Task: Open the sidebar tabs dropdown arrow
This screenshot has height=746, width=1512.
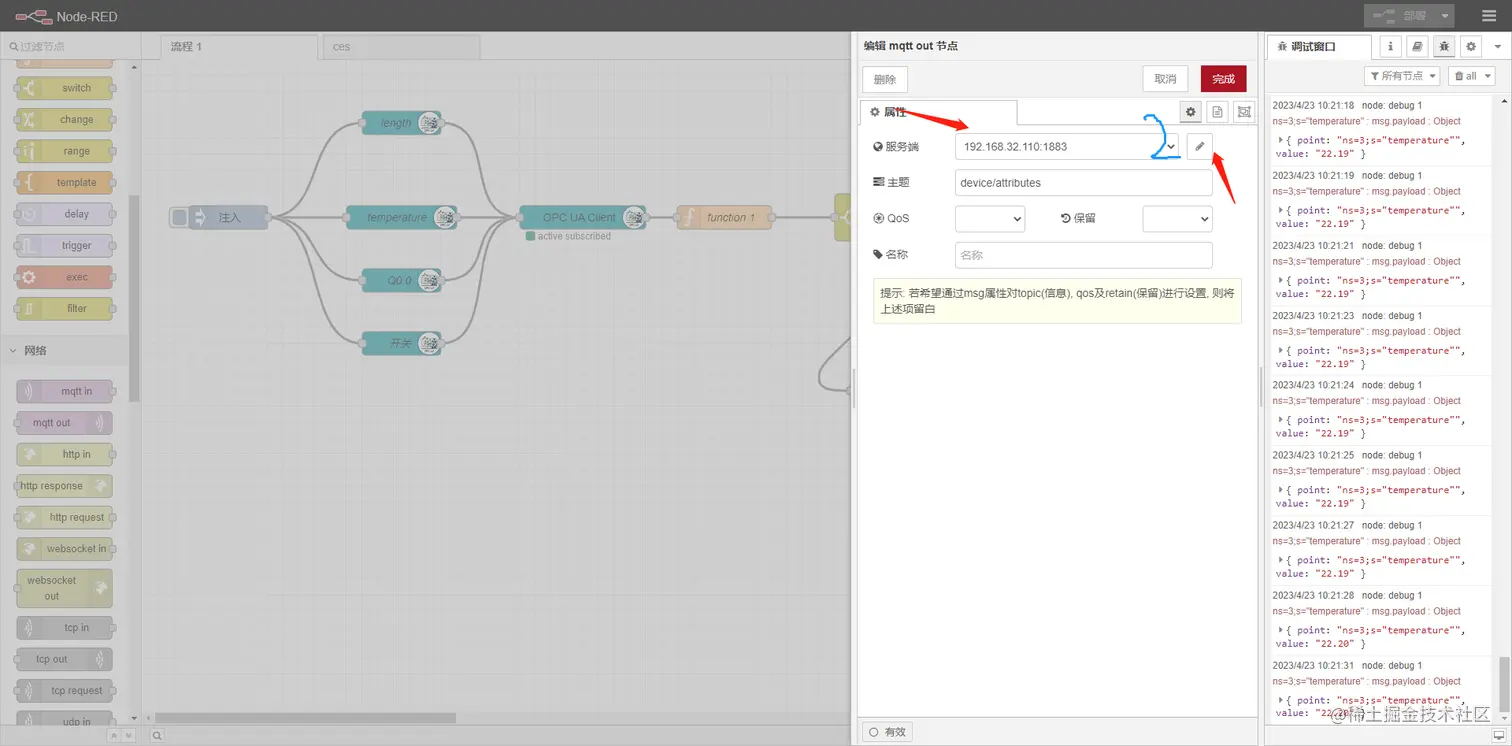Action: point(1497,46)
